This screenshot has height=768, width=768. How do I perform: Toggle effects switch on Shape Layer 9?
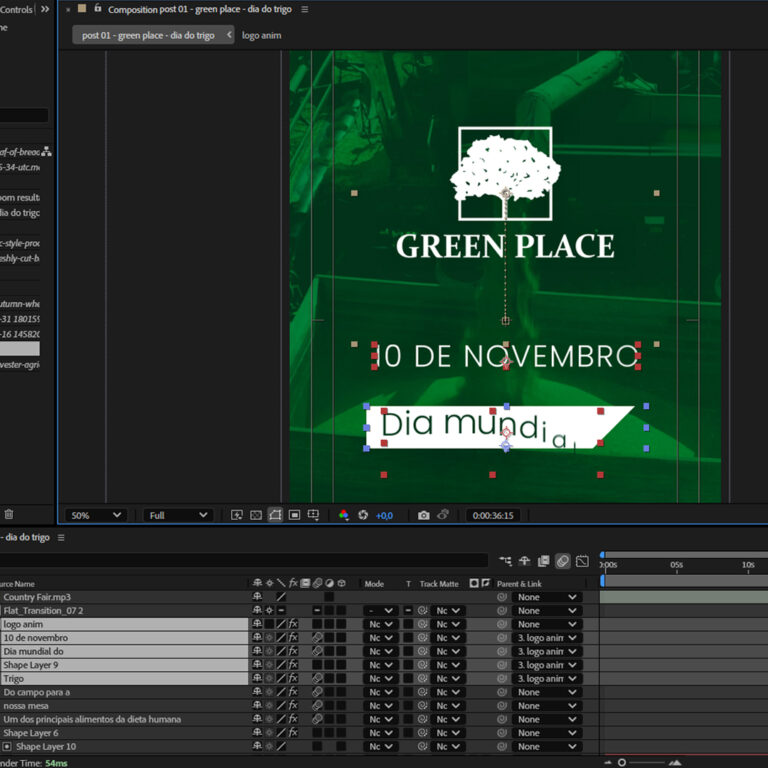click(294, 665)
